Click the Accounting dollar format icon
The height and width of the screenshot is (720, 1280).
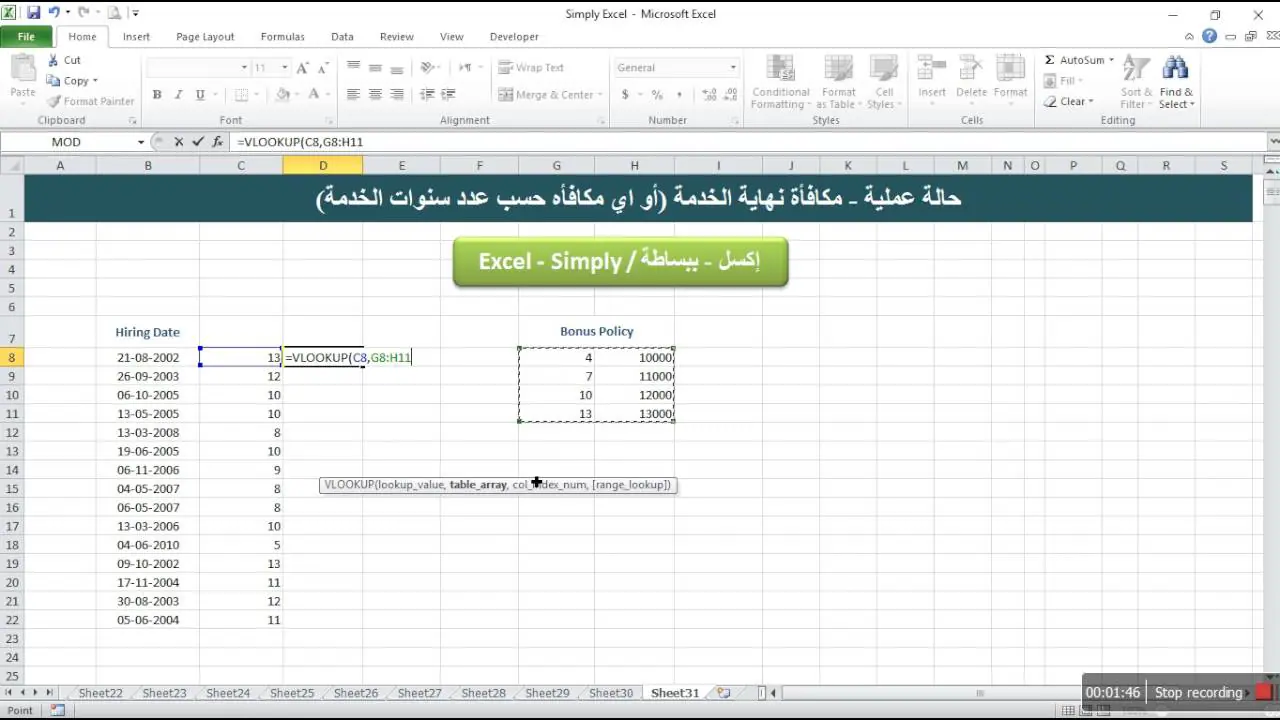[625, 95]
